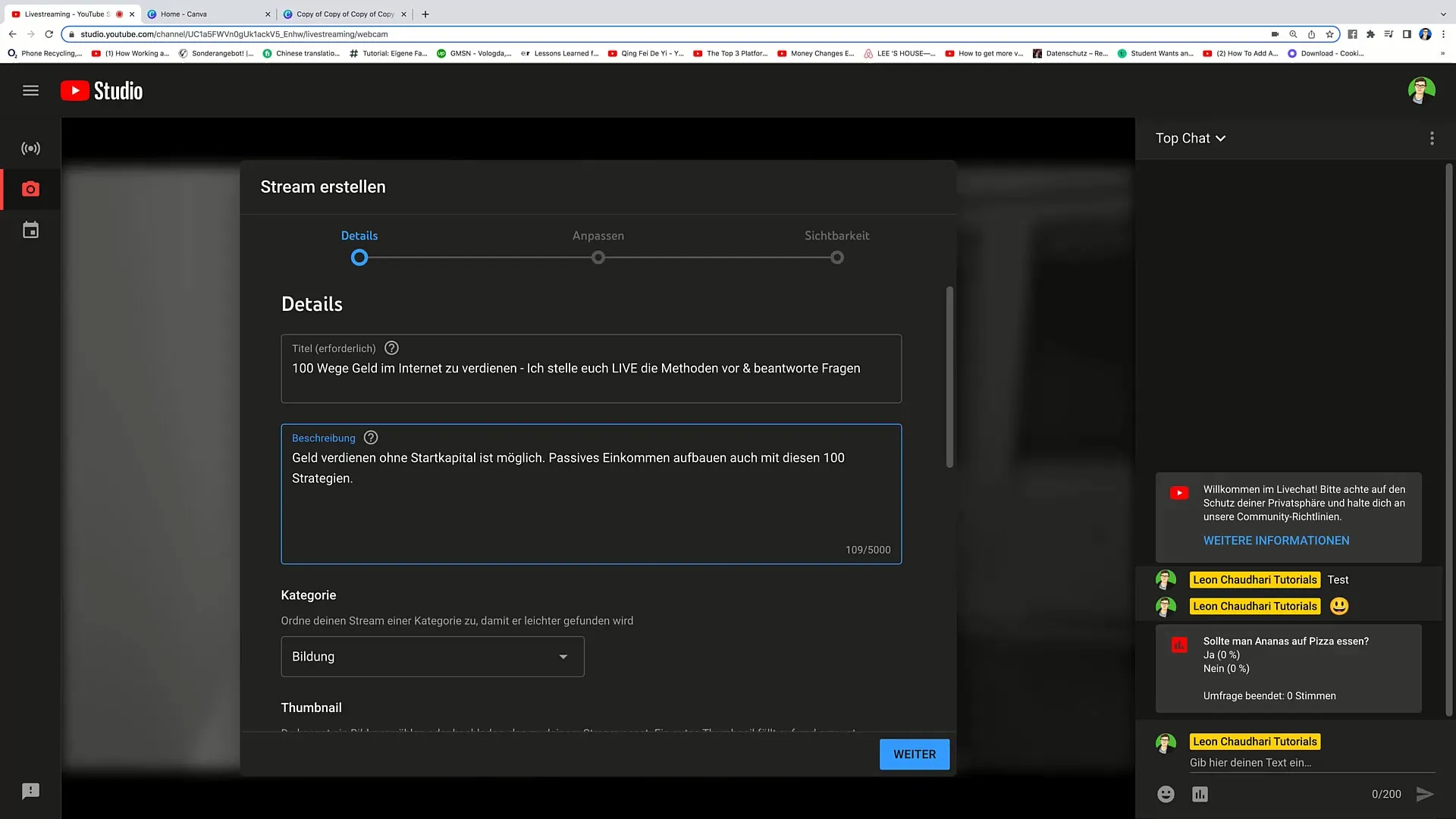Click the record button icon in sidebar
The height and width of the screenshot is (819, 1456).
(30, 189)
